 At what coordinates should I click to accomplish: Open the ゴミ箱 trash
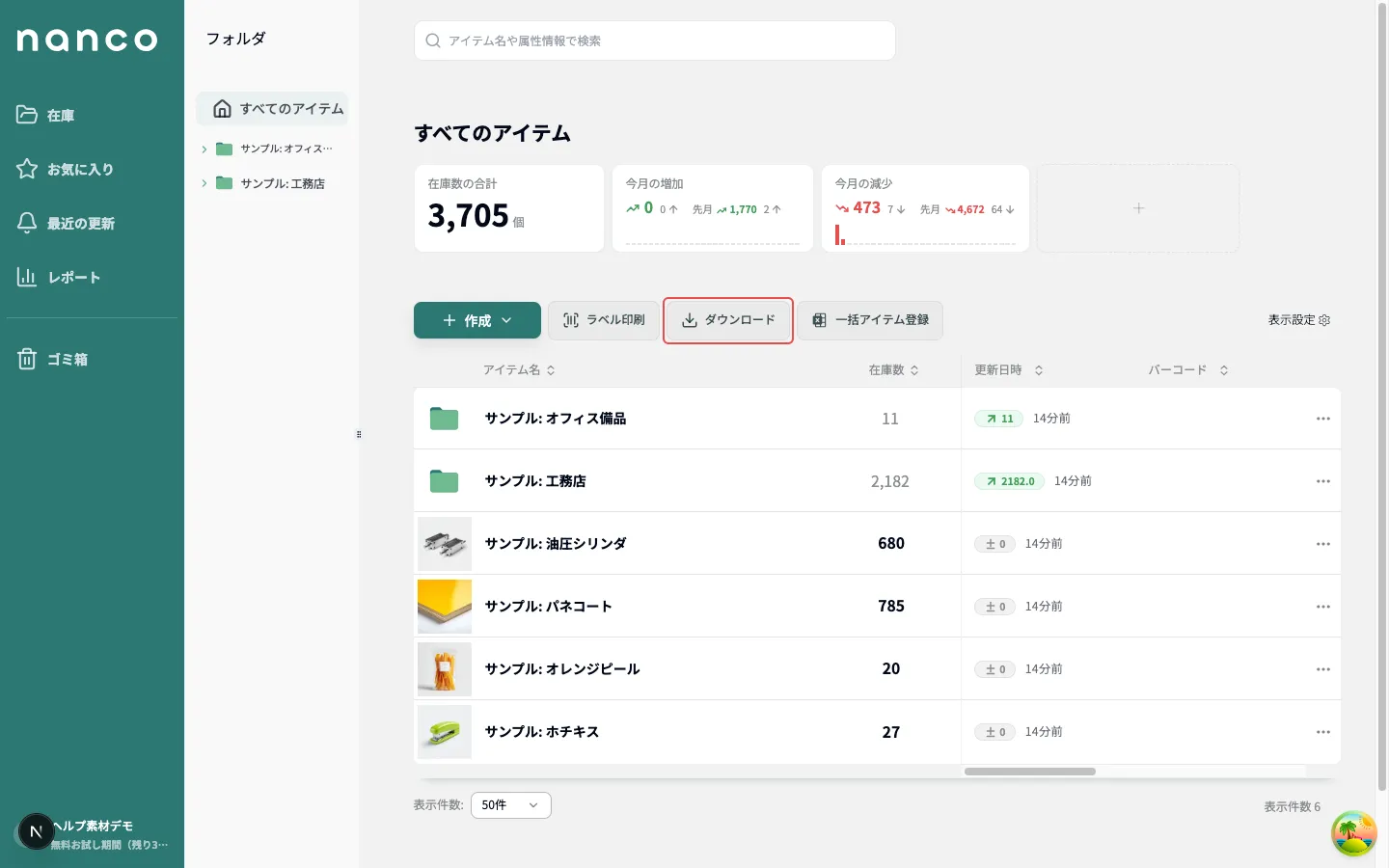[52, 359]
